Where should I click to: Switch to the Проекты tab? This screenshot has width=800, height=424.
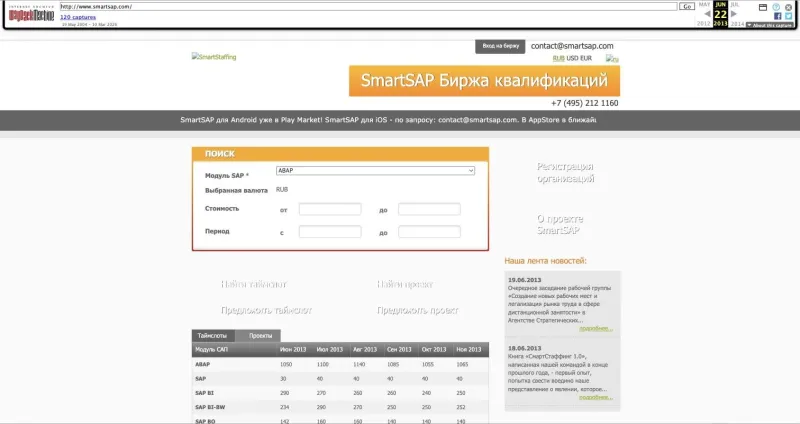coord(260,336)
